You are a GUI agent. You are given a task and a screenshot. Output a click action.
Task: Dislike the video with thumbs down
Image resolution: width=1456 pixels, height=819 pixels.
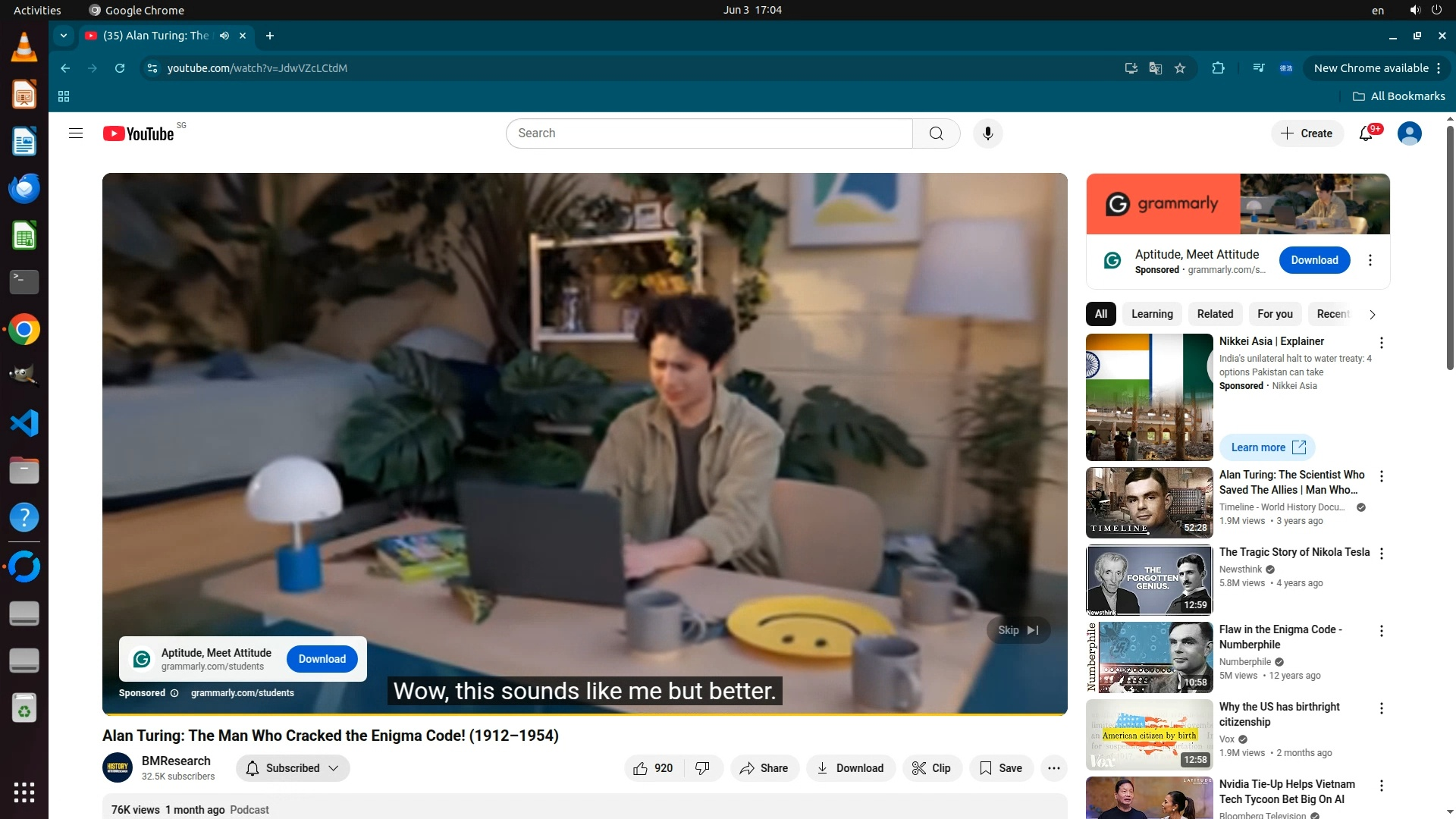click(x=703, y=768)
